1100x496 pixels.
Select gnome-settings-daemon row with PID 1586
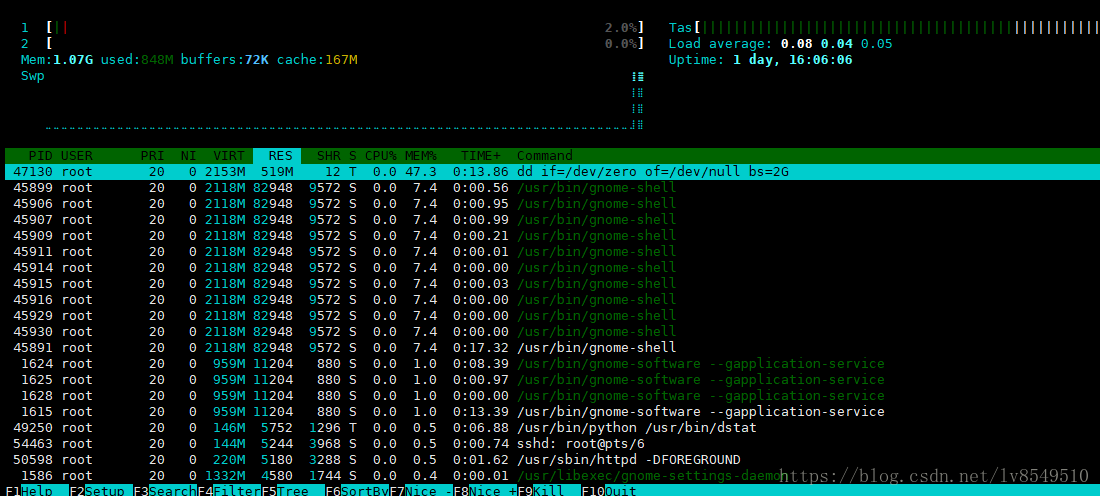pyautogui.click(x=552, y=476)
